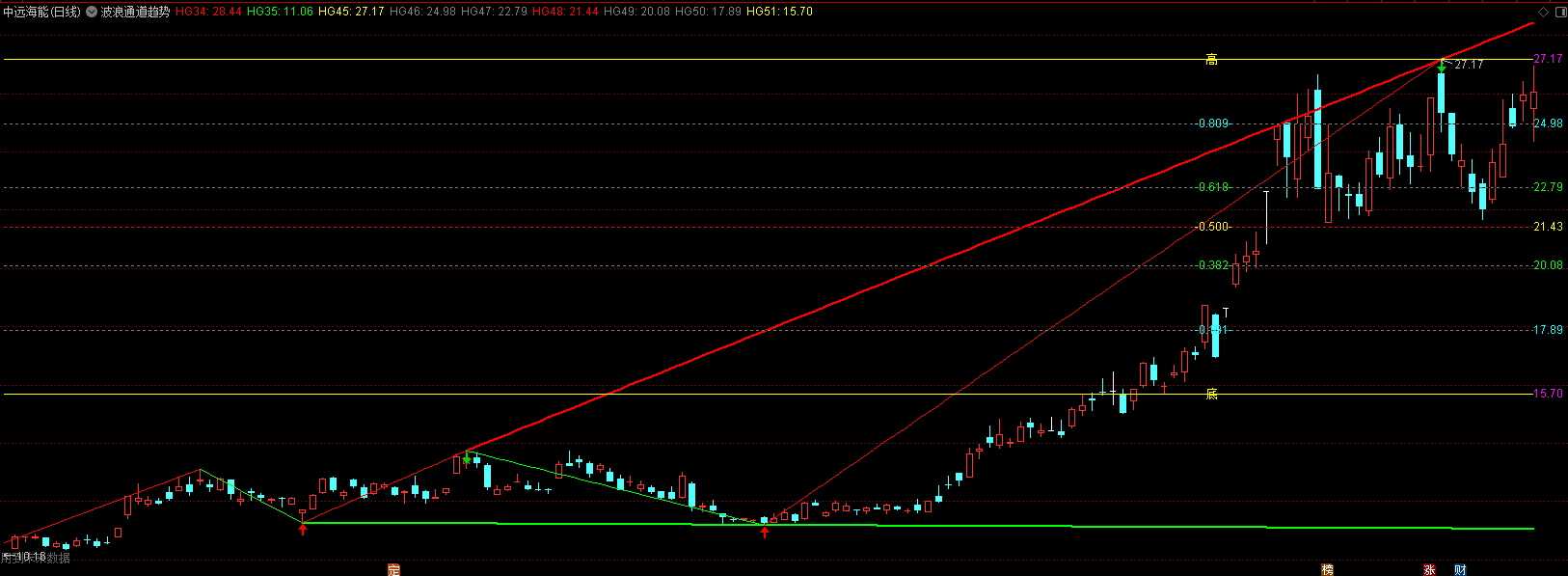Click the 榜 event marker icon
This screenshot has height=576, width=1568.
tap(1327, 569)
